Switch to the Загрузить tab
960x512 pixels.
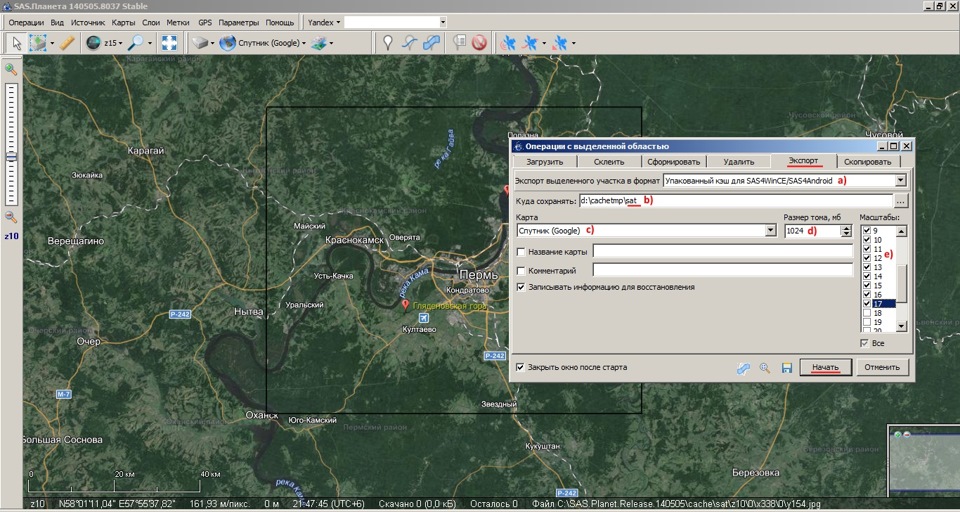(x=543, y=162)
